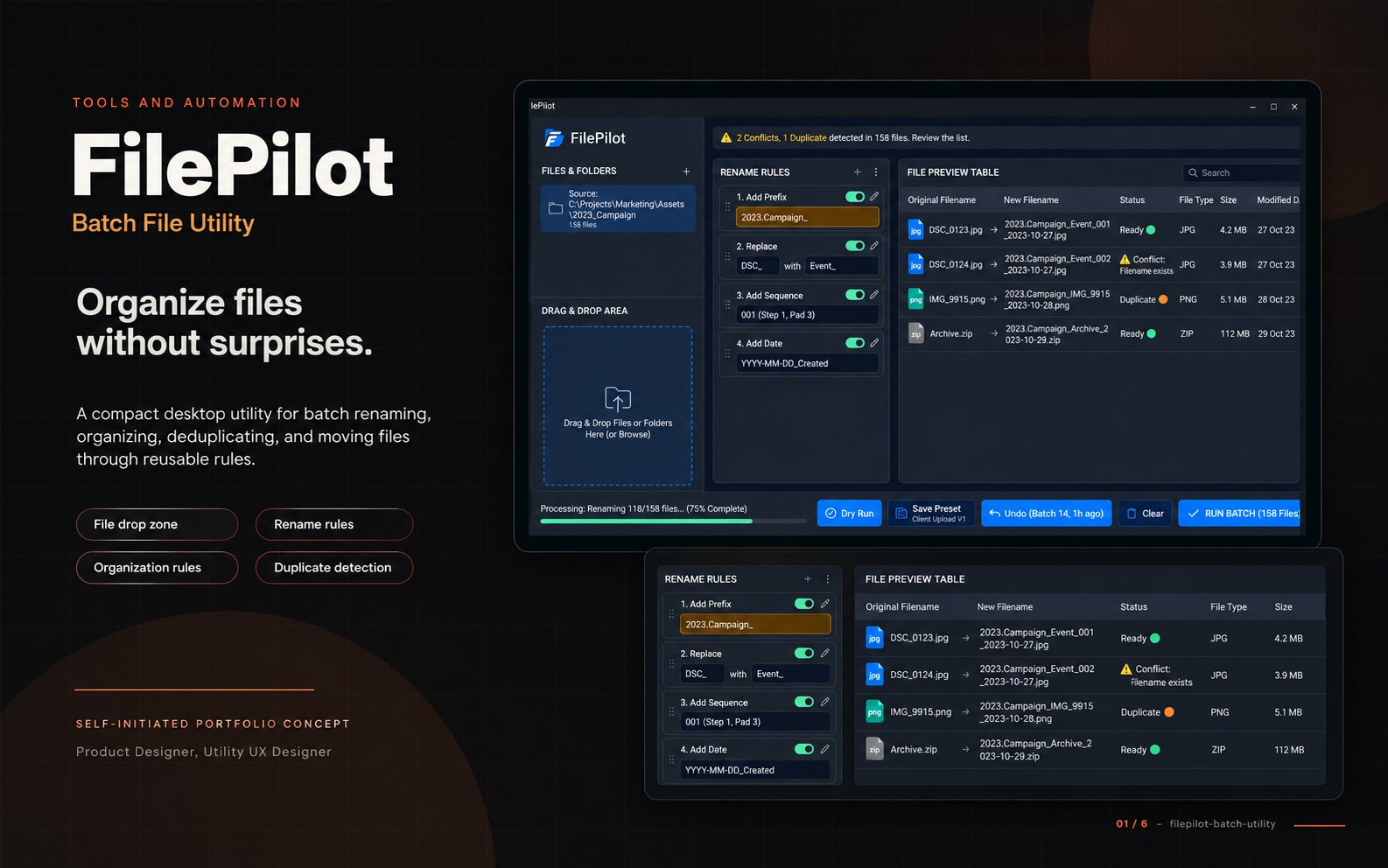Viewport: 1388px width, 868px height.
Task: Add a rule with main window RENAME RULES plus
Action: click(x=857, y=172)
